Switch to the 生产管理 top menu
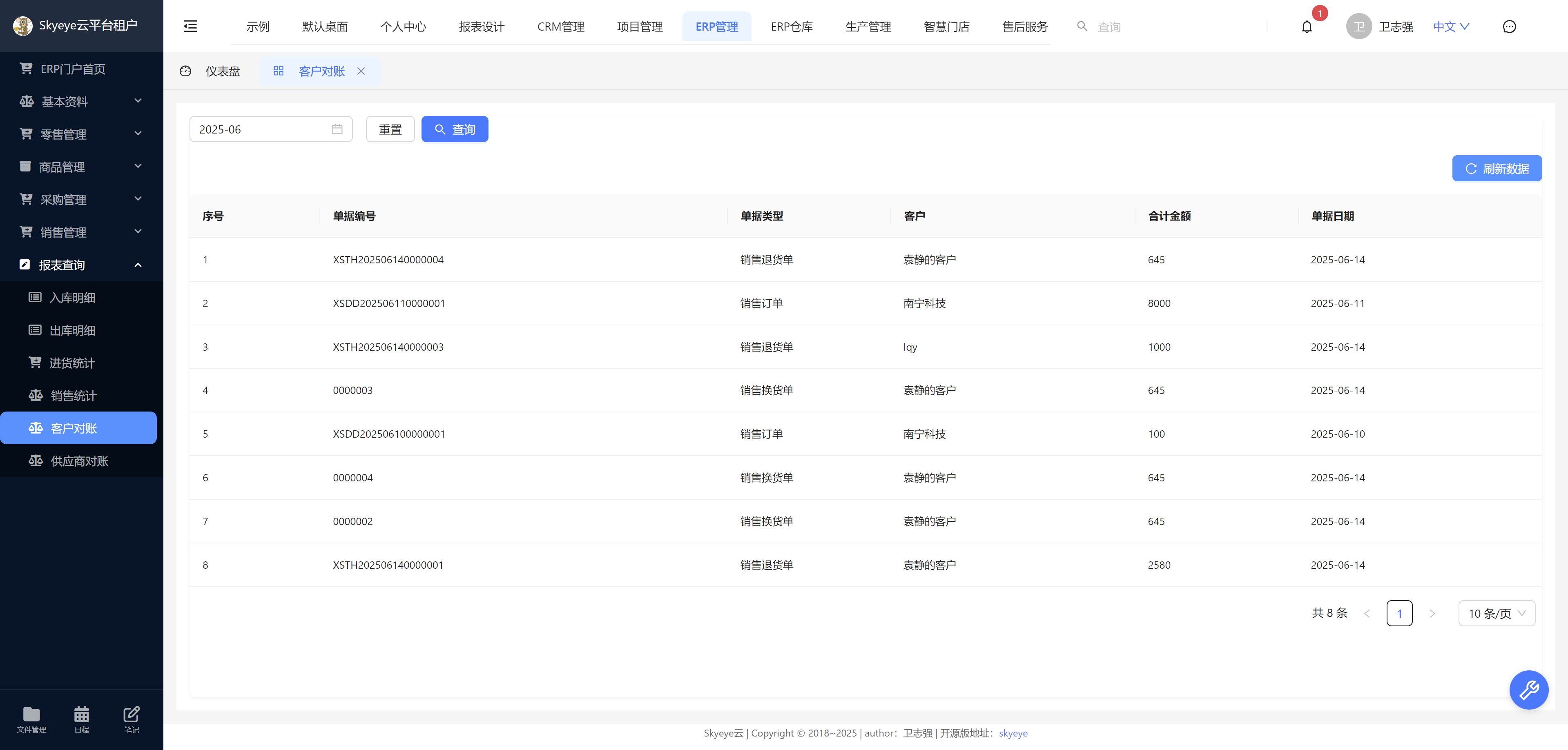Screen dimensions: 1568x750 point(868,27)
